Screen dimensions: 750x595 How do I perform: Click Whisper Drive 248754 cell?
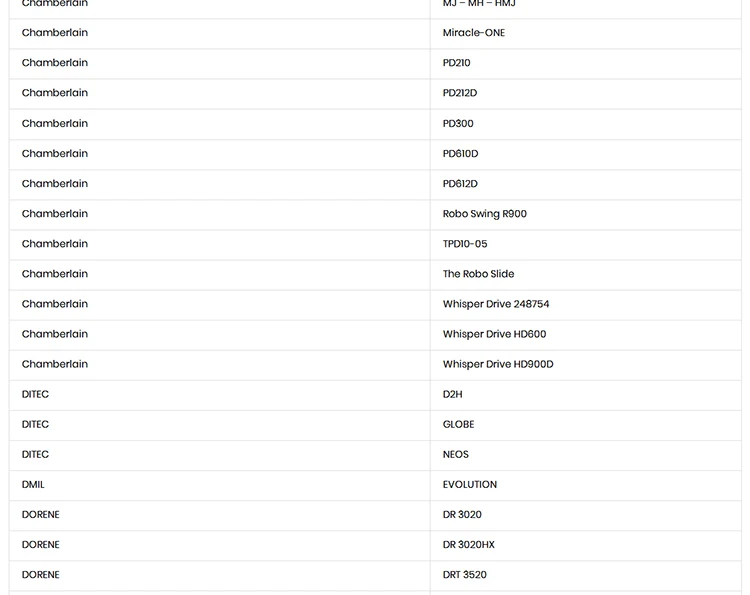[585, 305]
